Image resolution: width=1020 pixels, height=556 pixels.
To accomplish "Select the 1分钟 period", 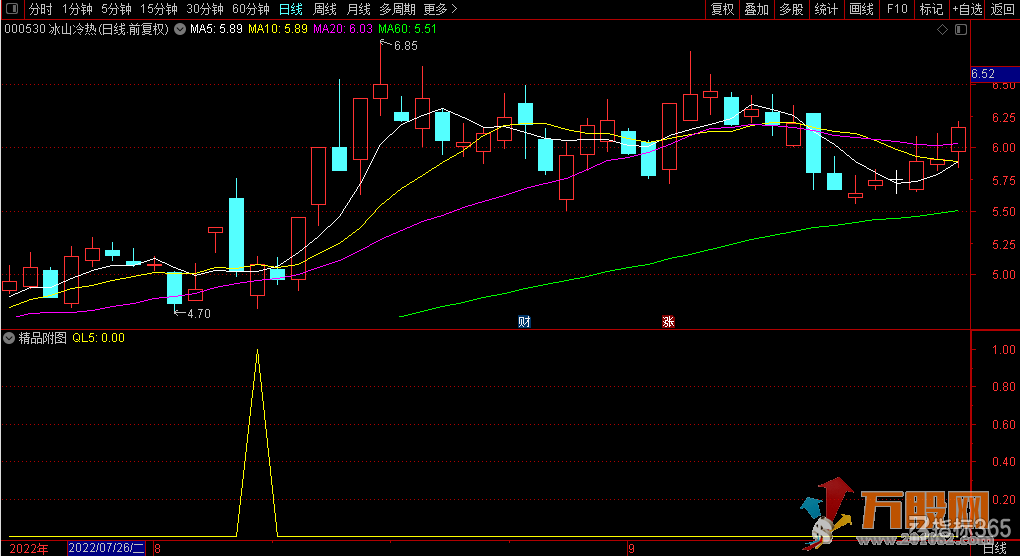I will [x=77, y=9].
